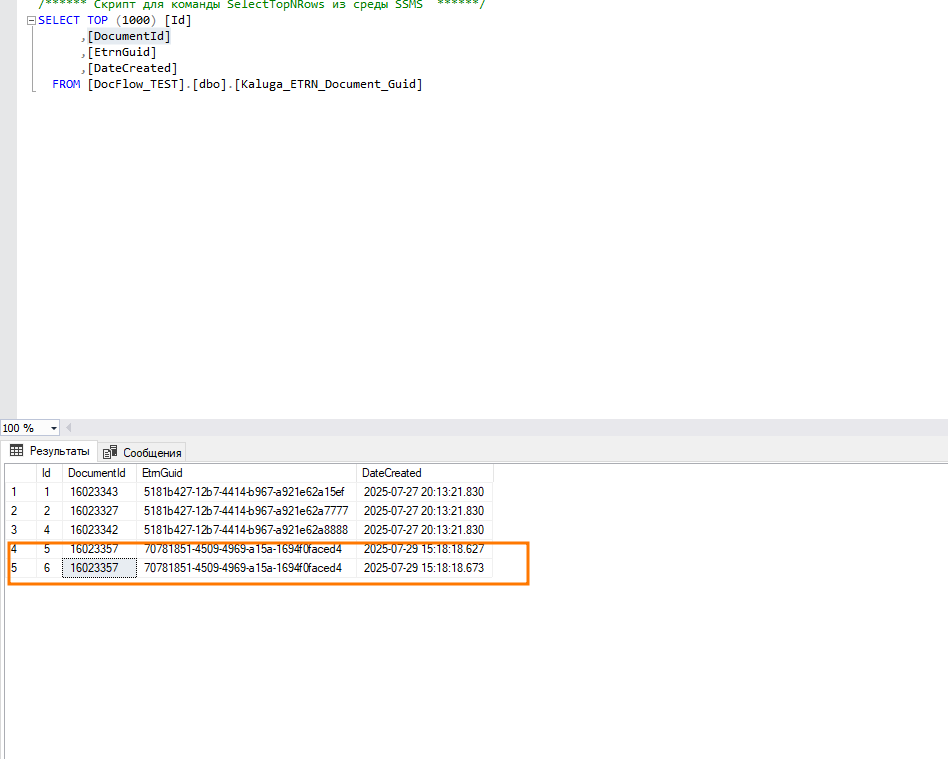Click table name Kaluga_ETRN_Document_Guid in query
Image resolution: width=948 pixels, height=759 pixels.
pyautogui.click(x=328, y=84)
